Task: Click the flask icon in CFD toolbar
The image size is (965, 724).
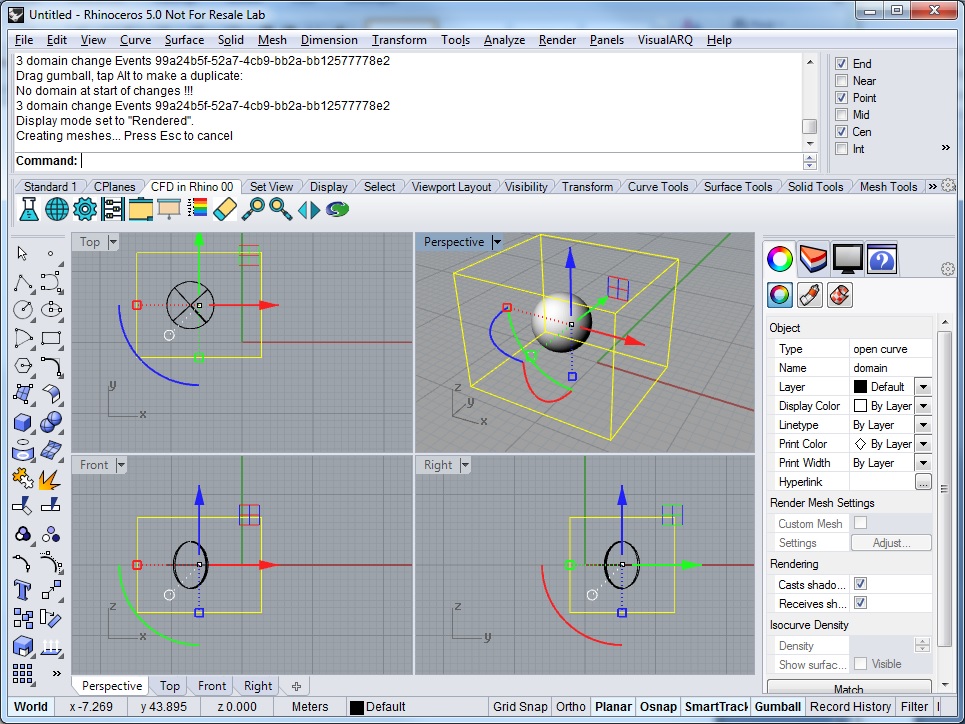Action: click(x=29, y=209)
